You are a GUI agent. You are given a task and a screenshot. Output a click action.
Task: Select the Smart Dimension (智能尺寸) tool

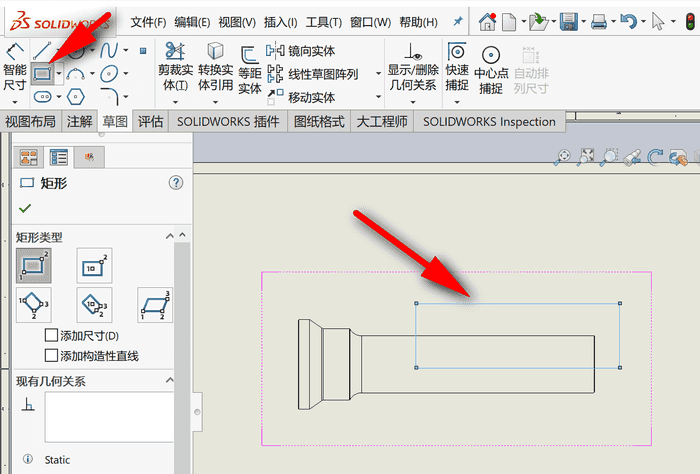pos(15,67)
